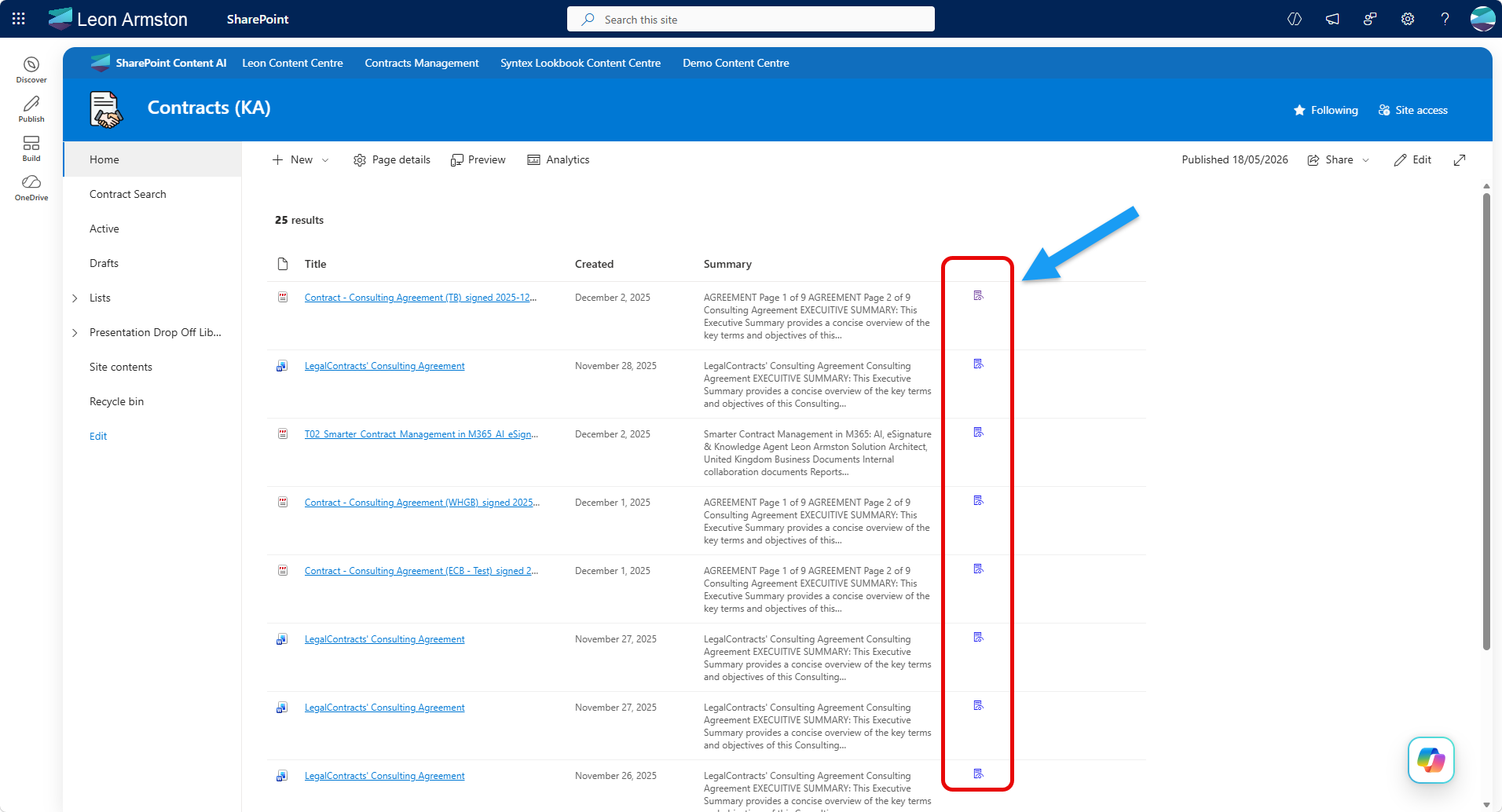Open Page details
The height and width of the screenshot is (812, 1502).
pos(392,159)
